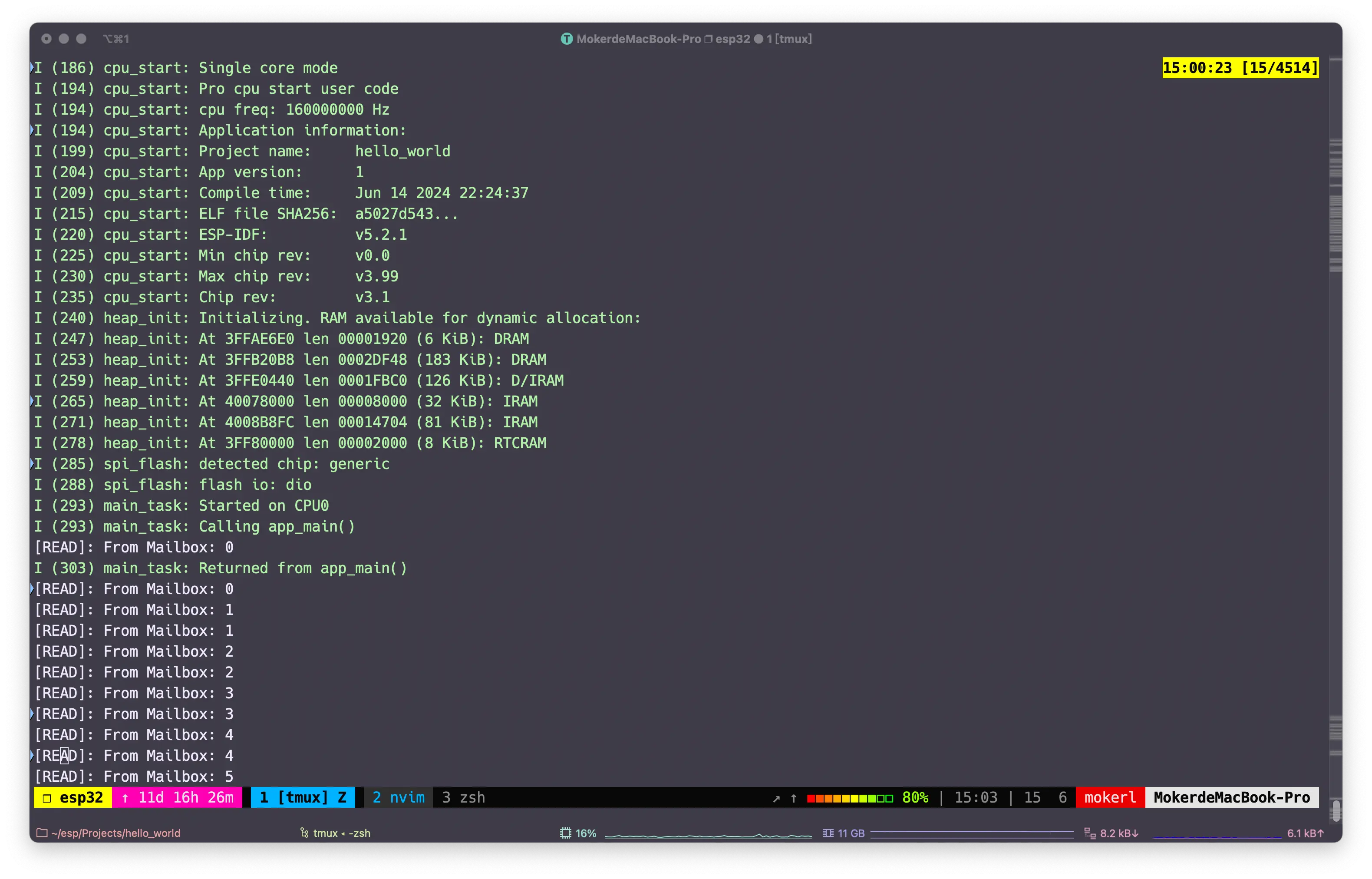The image size is (1372, 879).
Task: Click the diagonal arrow icon in tmux status
Action: click(776, 799)
